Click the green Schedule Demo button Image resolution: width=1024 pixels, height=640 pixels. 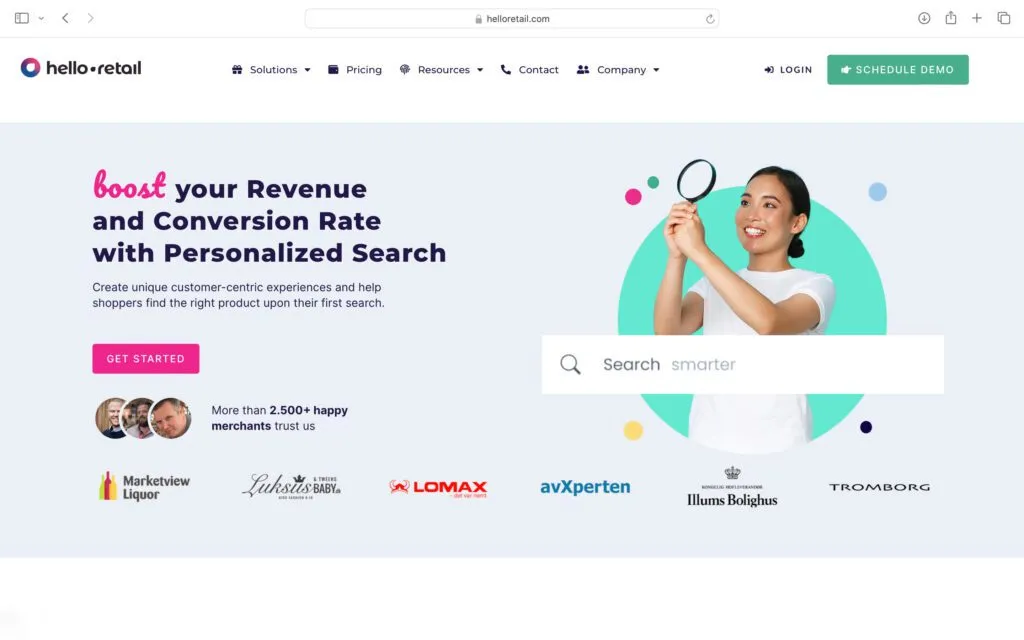[897, 70]
